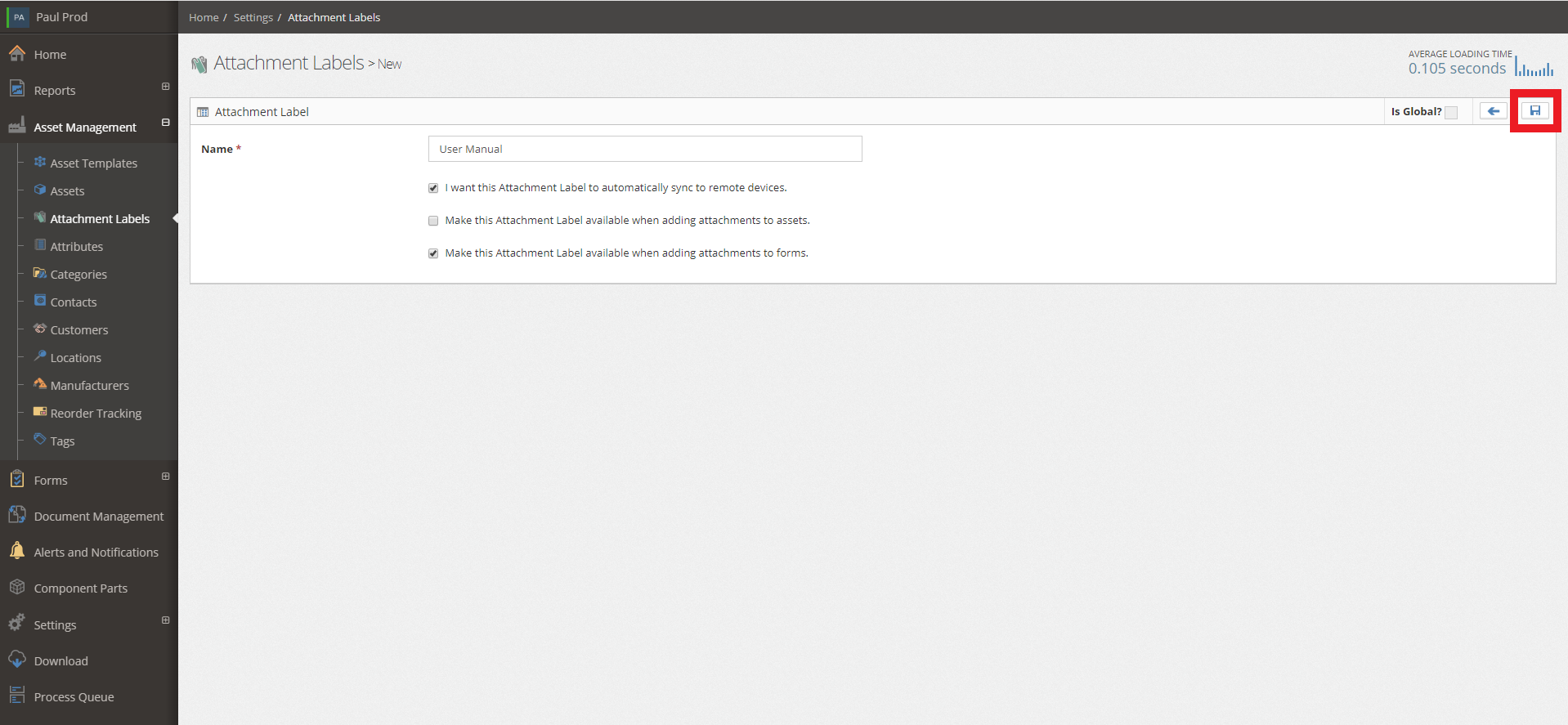1568x725 pixels.
Task: Open Alerts and Notifications
Action: coord(96,553)
